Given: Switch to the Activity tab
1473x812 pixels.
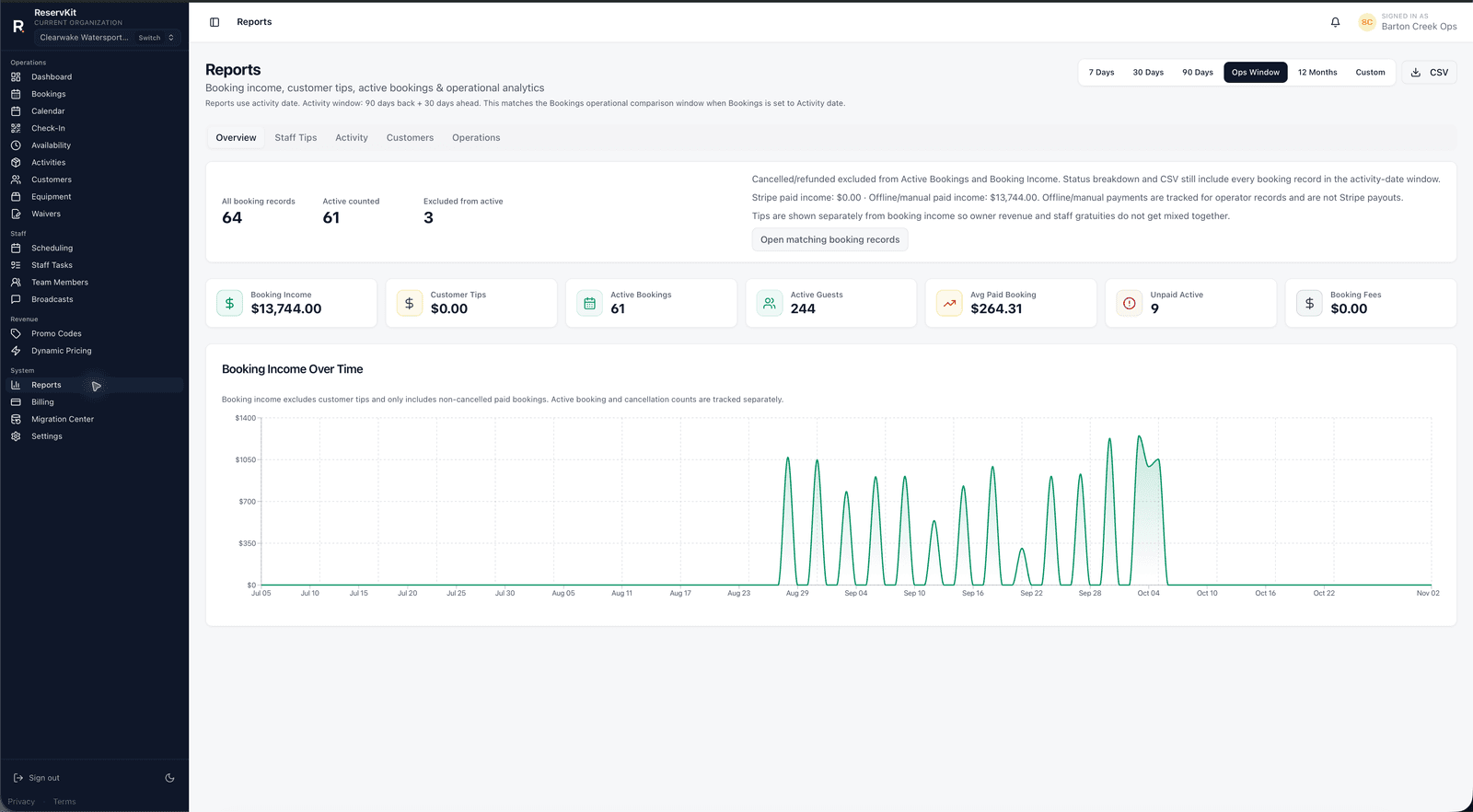Looking at the screenshot, I should (x=352, y=138).
